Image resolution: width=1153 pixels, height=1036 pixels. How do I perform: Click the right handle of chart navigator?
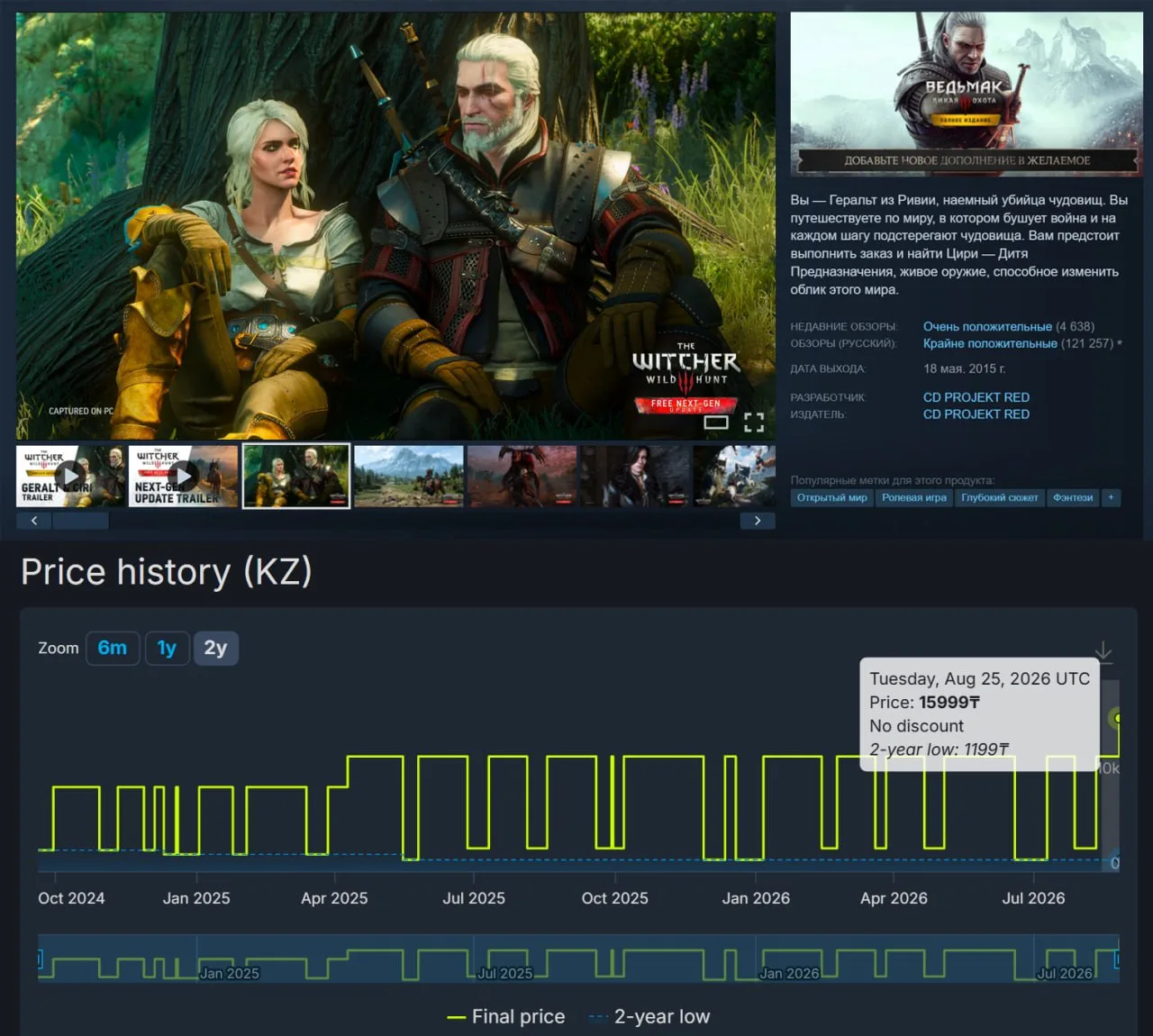point(1117,959)
